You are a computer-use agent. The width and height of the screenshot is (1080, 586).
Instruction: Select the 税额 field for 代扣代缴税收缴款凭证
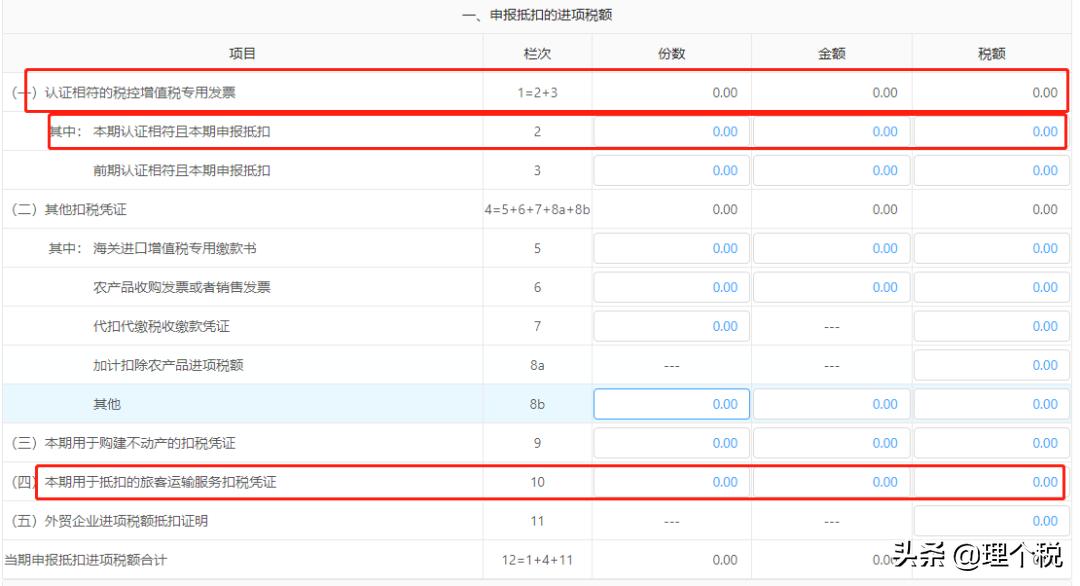point(991,326)
